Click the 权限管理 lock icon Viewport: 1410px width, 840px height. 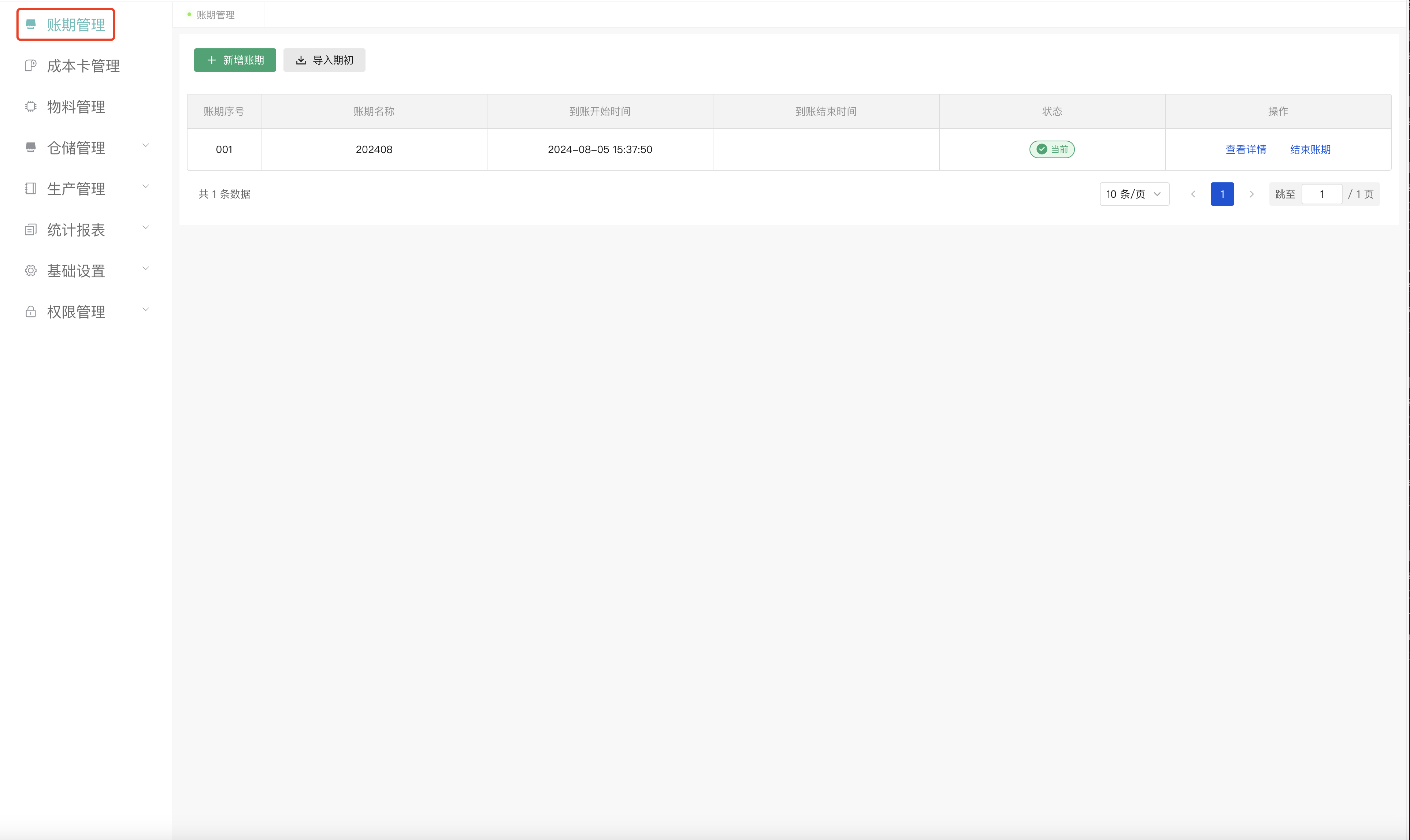tap(30, 312)
